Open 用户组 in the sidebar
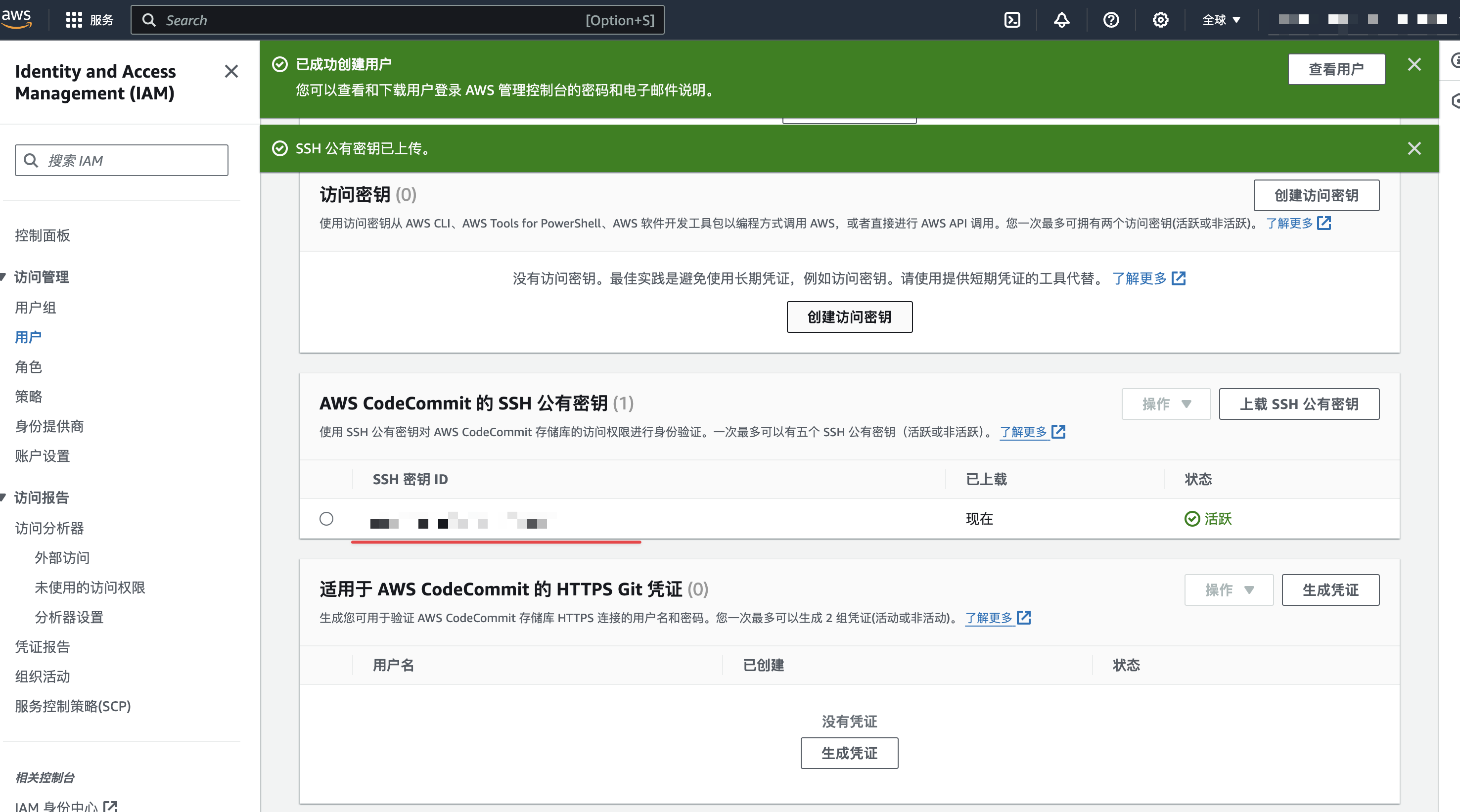Image resolution: width=1460 pixels, height=812 pixels. coord(36,307)
